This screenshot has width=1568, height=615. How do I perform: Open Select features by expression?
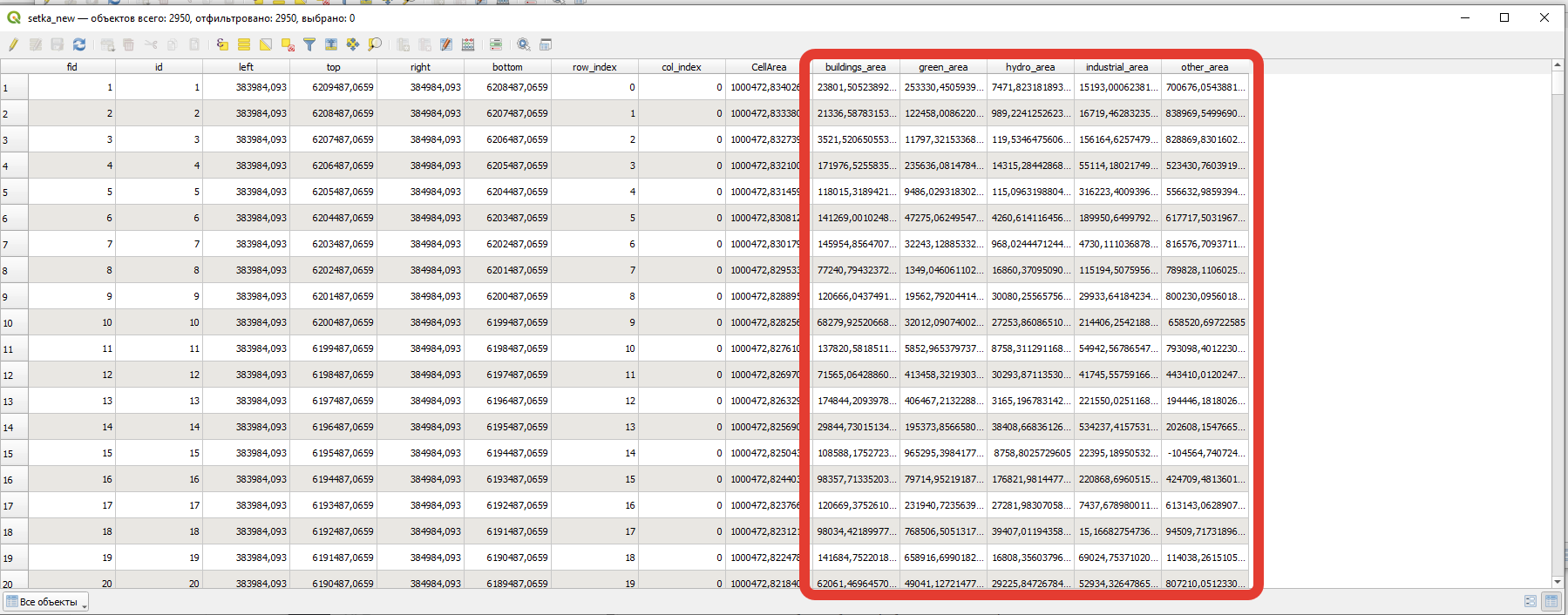coord(222,44)
